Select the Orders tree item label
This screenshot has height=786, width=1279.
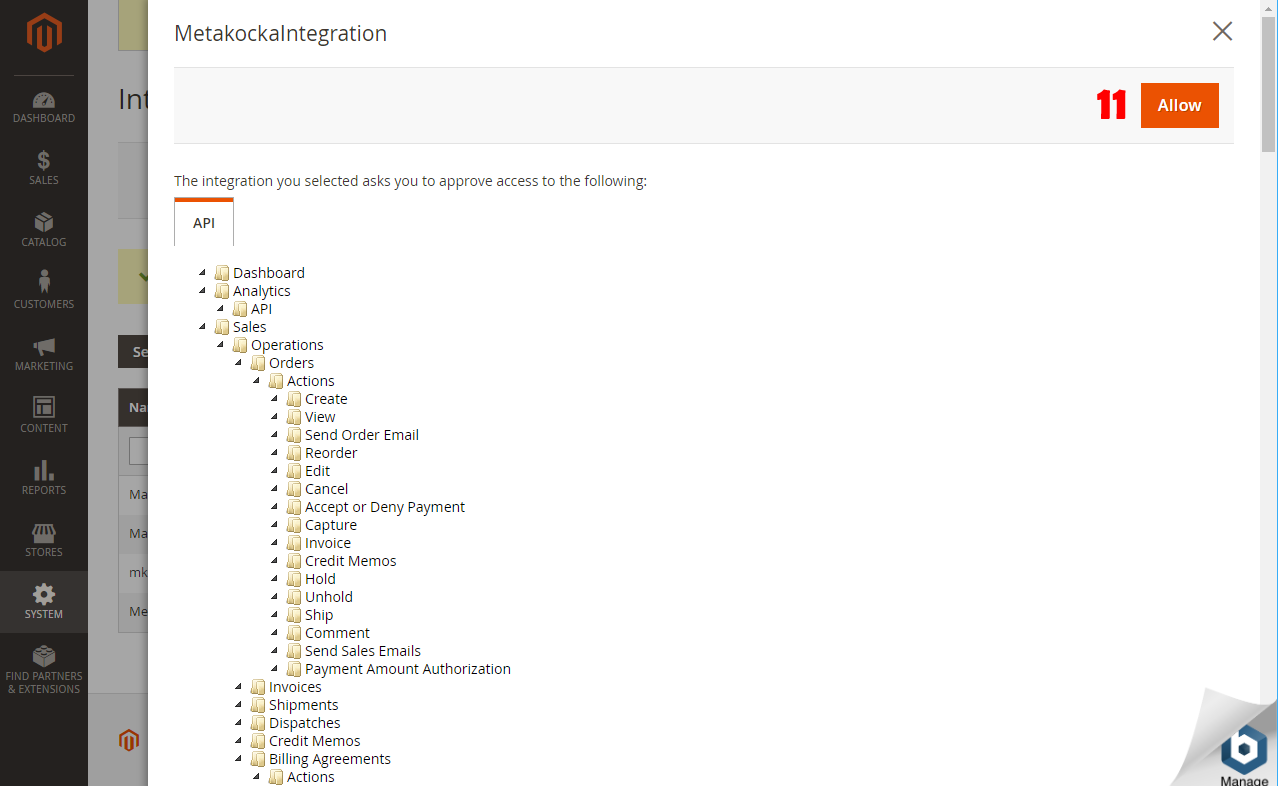click(291, 363)
